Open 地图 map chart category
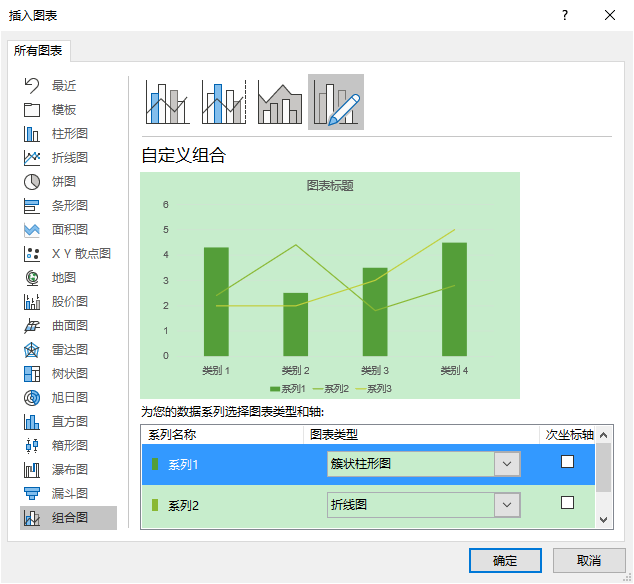634x584 pixels. click(x=63, y=278)
